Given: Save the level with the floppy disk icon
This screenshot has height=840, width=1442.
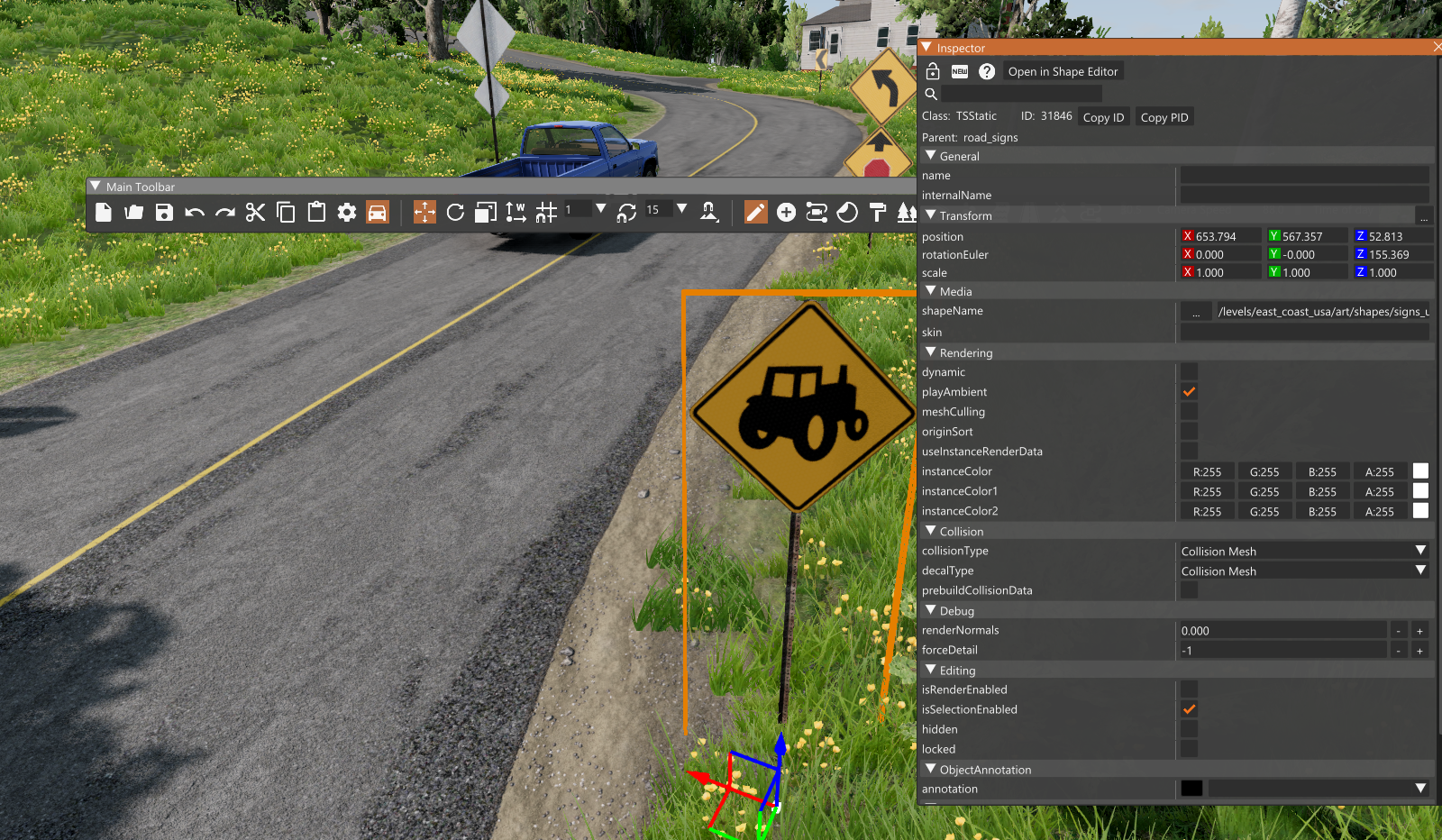Looking at the screenshot, I should pos(164,212).
